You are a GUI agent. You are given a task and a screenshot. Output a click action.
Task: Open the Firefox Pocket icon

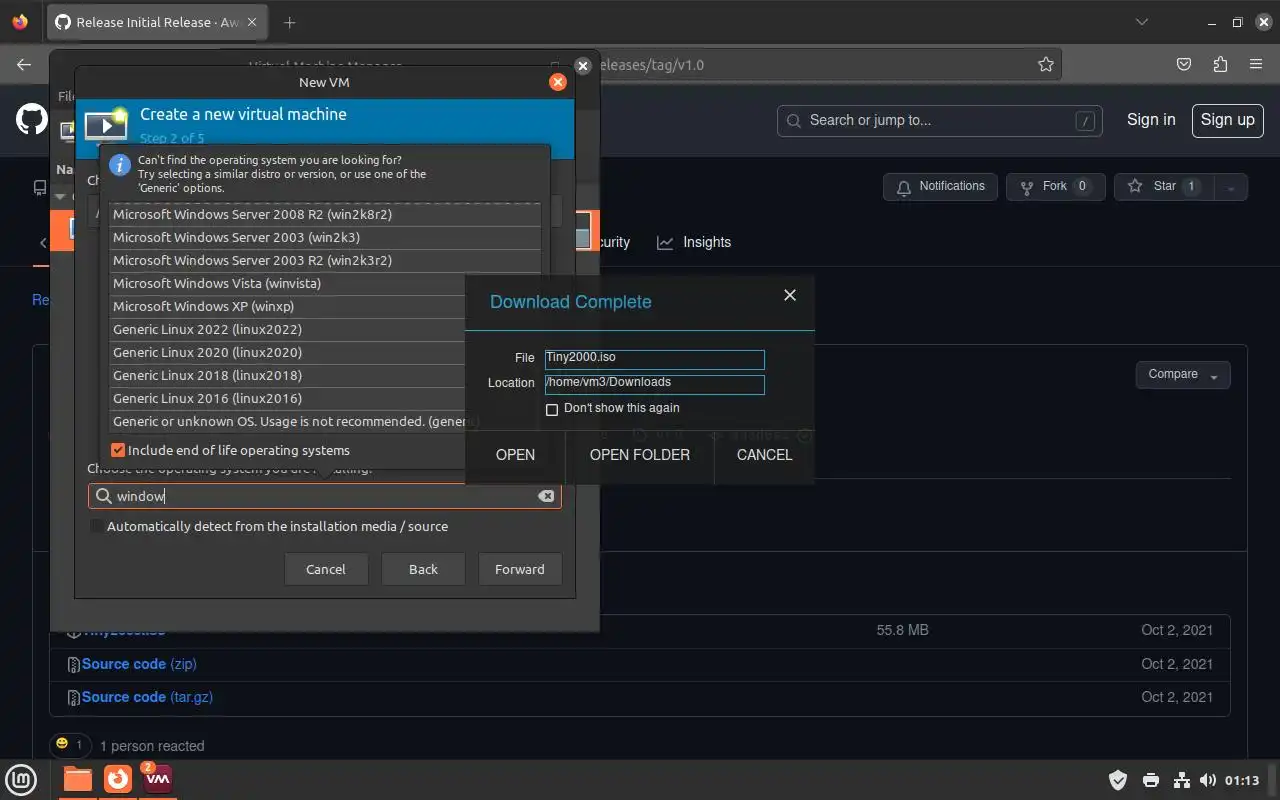(1184, 64)
